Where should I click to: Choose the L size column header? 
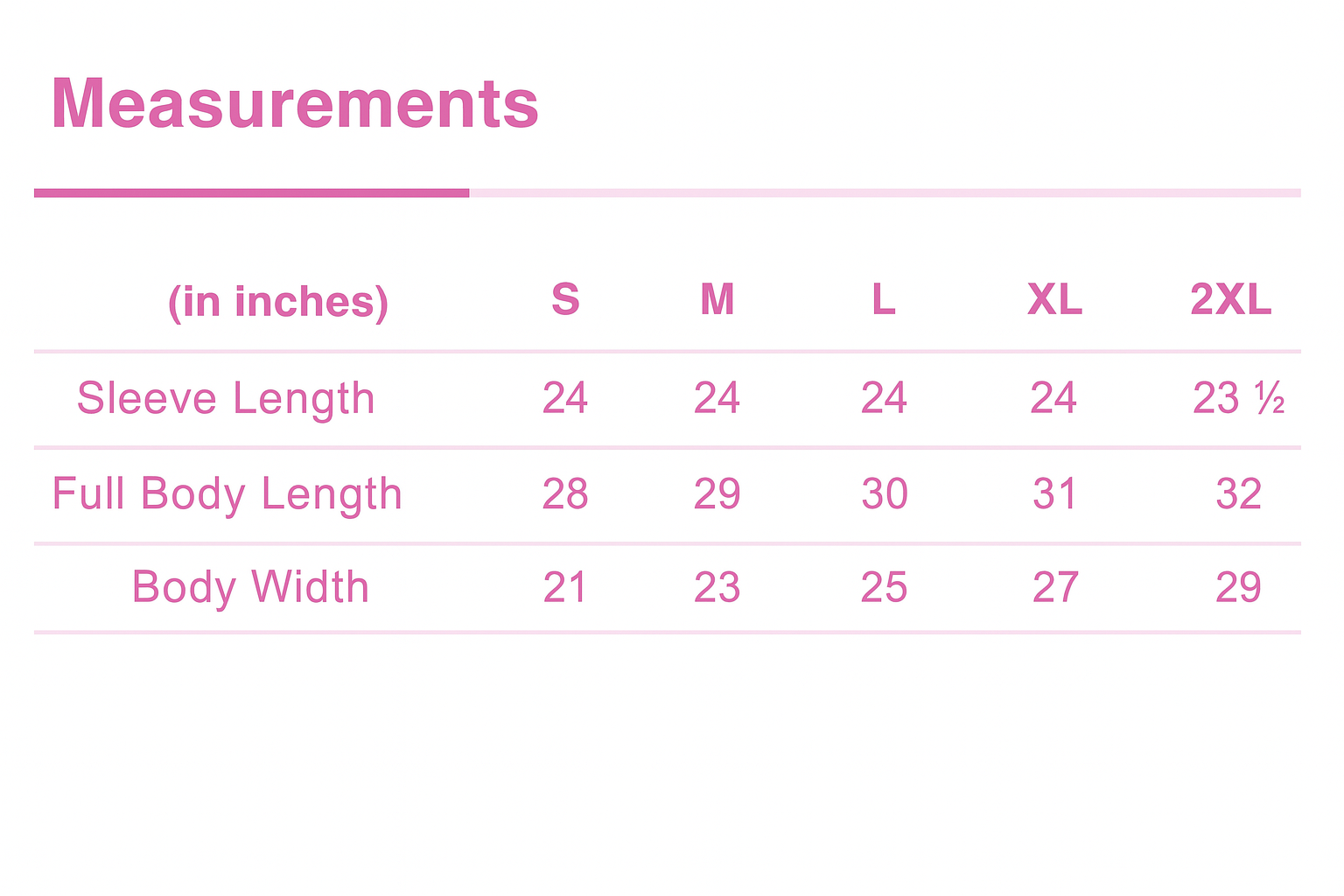coord(884,300)
